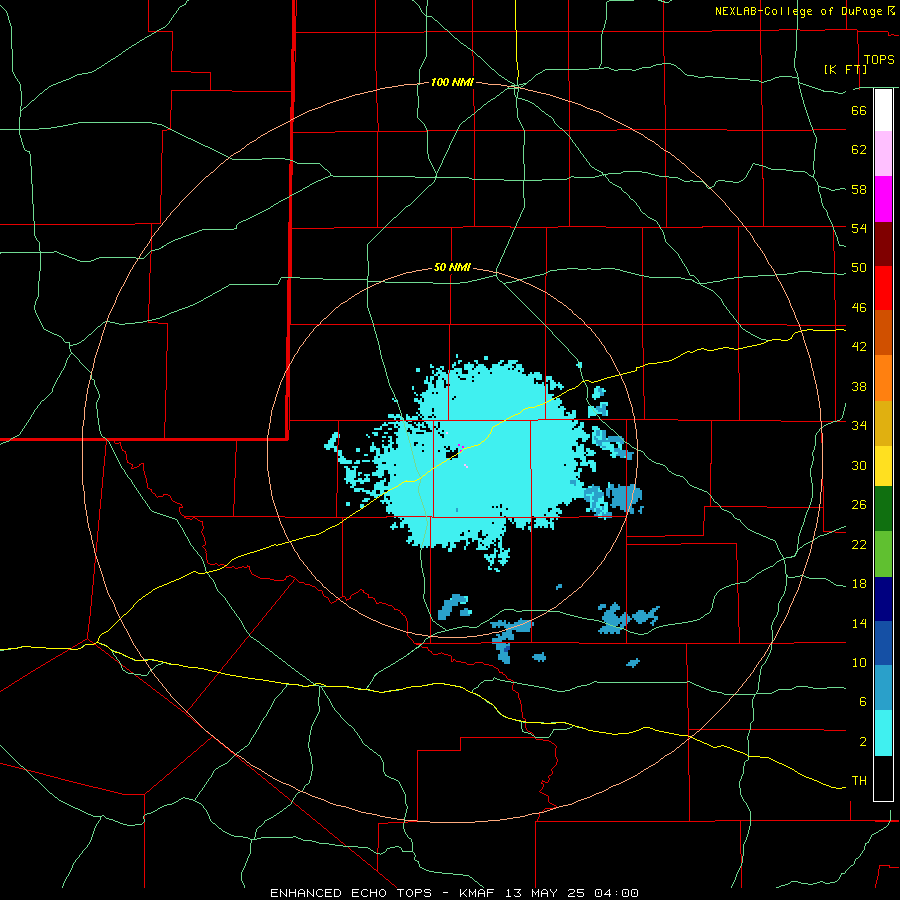
Task: Click the ENHANCED ECHO TOPS caption text
Action: coord(351,893)
